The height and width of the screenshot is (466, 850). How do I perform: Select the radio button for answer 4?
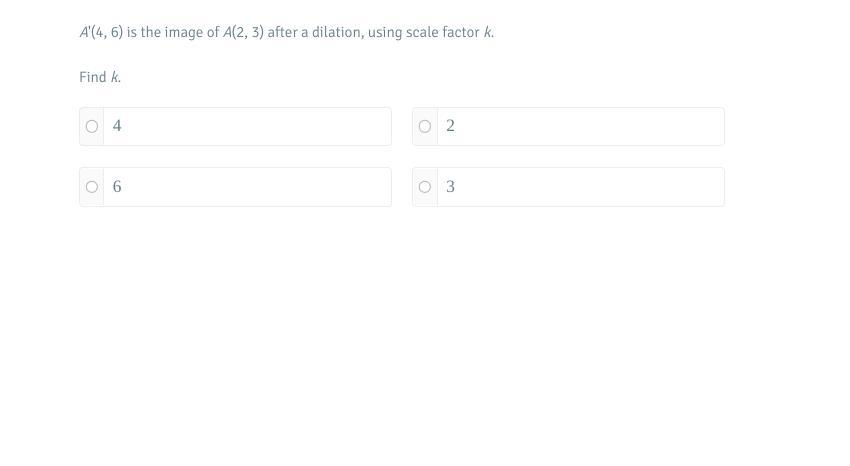pyautogui.click(x=92, y=126)
